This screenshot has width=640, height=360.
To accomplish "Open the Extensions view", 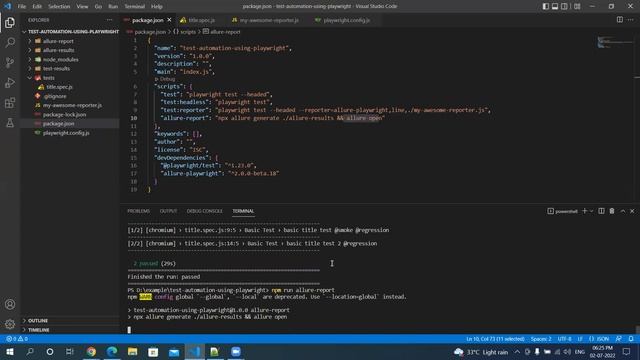I will (10, 102).
